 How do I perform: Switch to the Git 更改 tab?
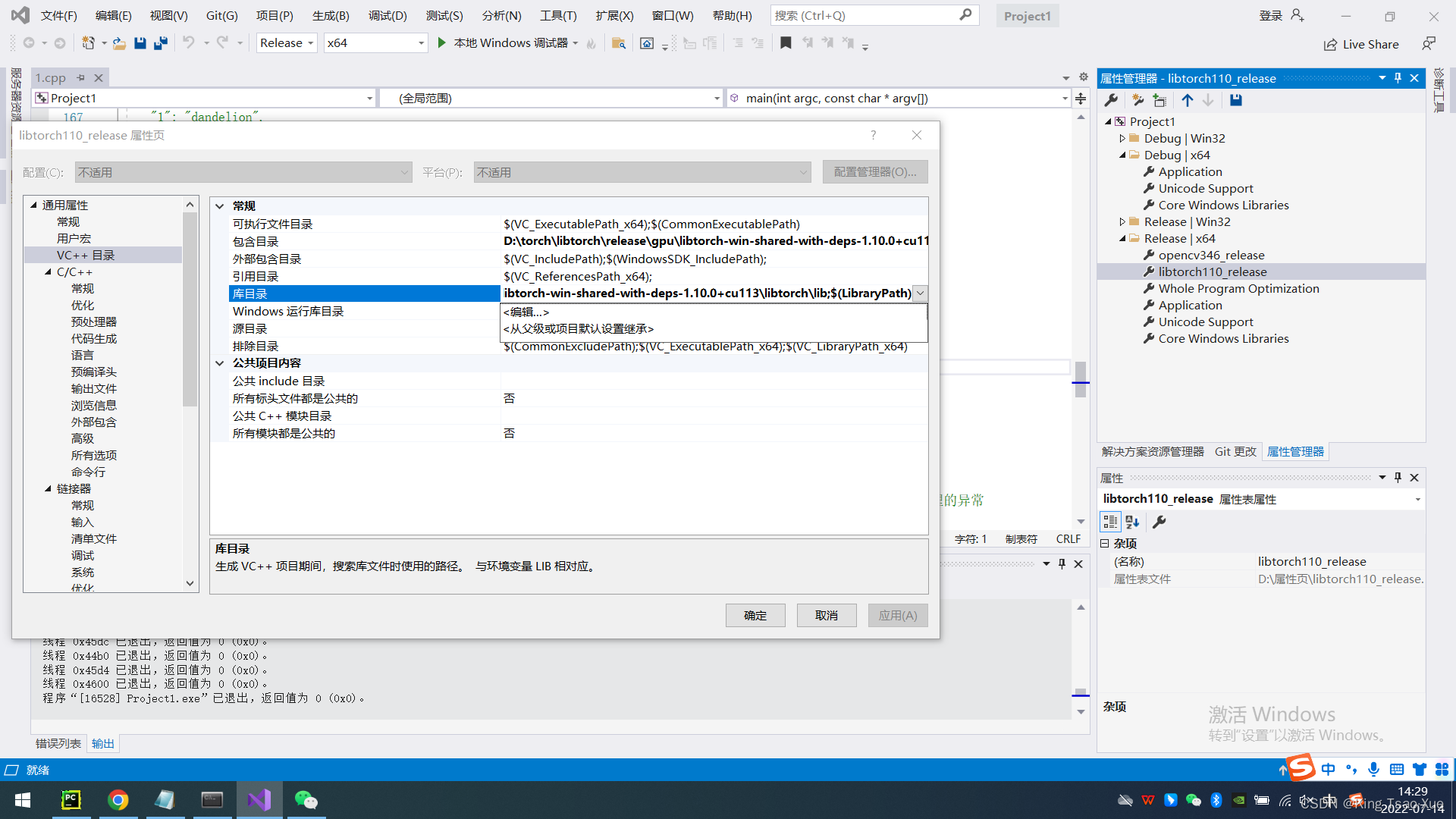[1235, 451]
